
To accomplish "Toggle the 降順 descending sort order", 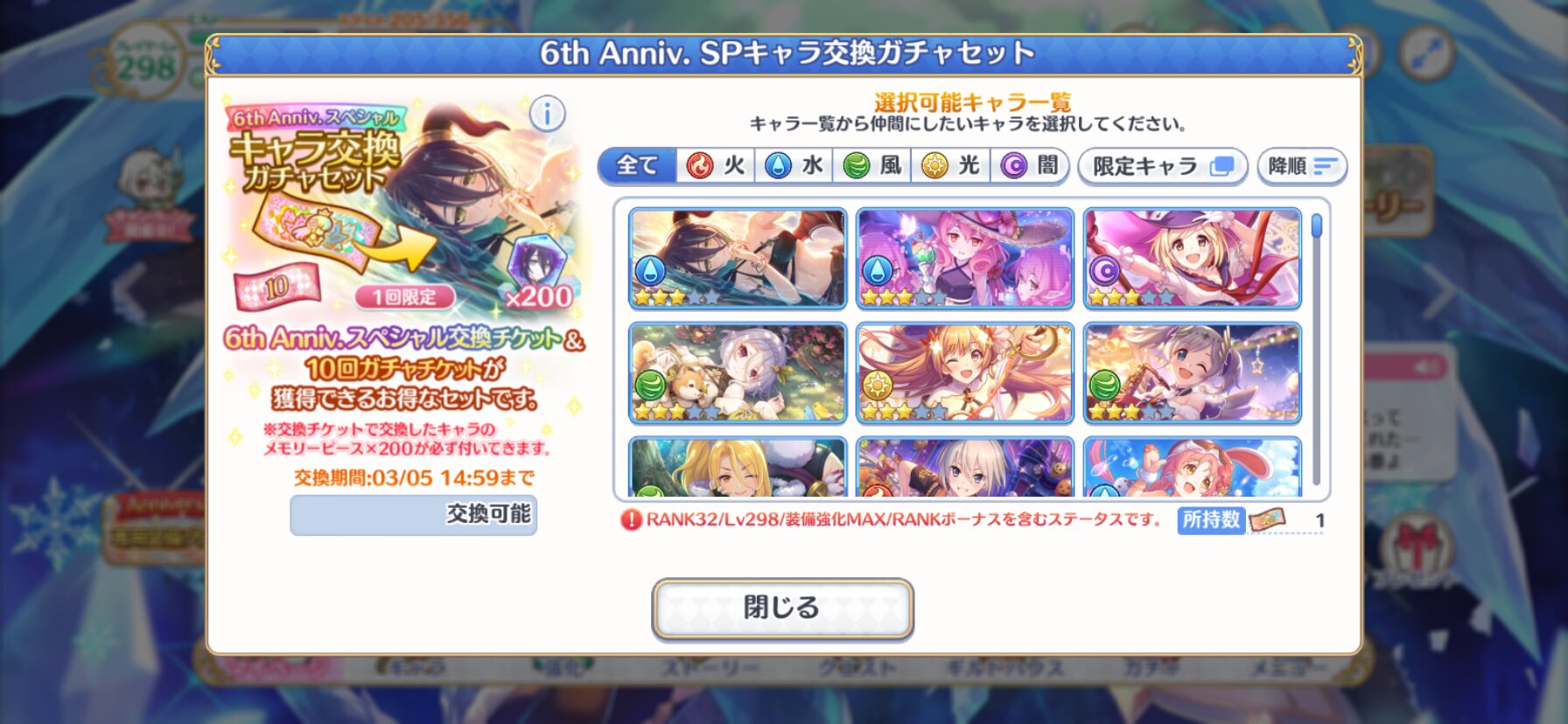I will point(1302,166).
